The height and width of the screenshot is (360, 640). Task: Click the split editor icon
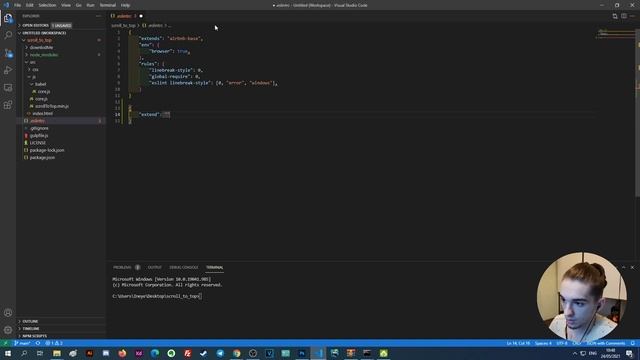[x=624, y=16]
